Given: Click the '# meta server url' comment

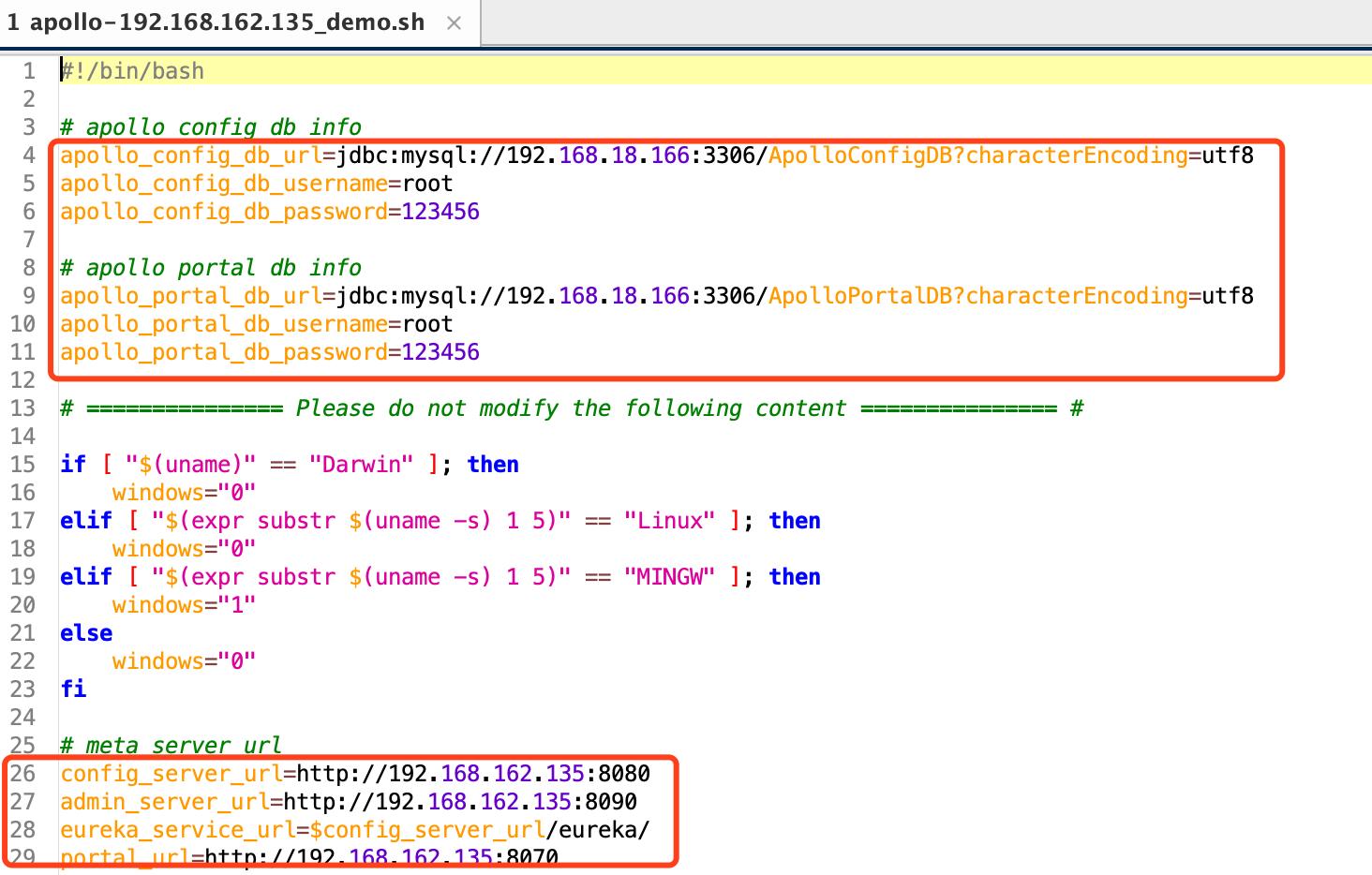Looking at the screenshot, I should (171, 746).
